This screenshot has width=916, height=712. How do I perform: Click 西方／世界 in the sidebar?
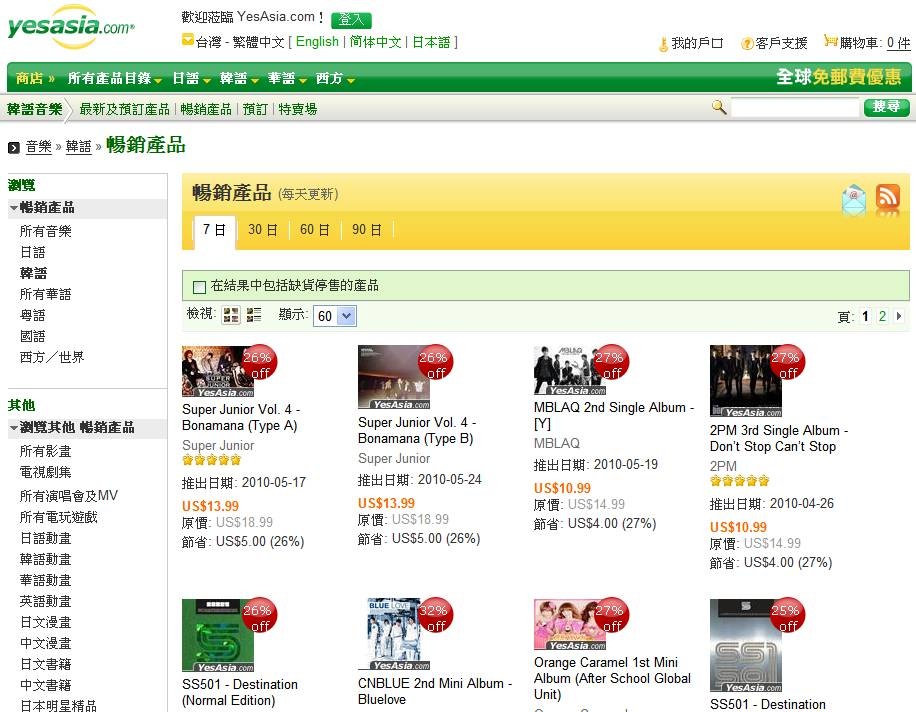tap(52, 357)
